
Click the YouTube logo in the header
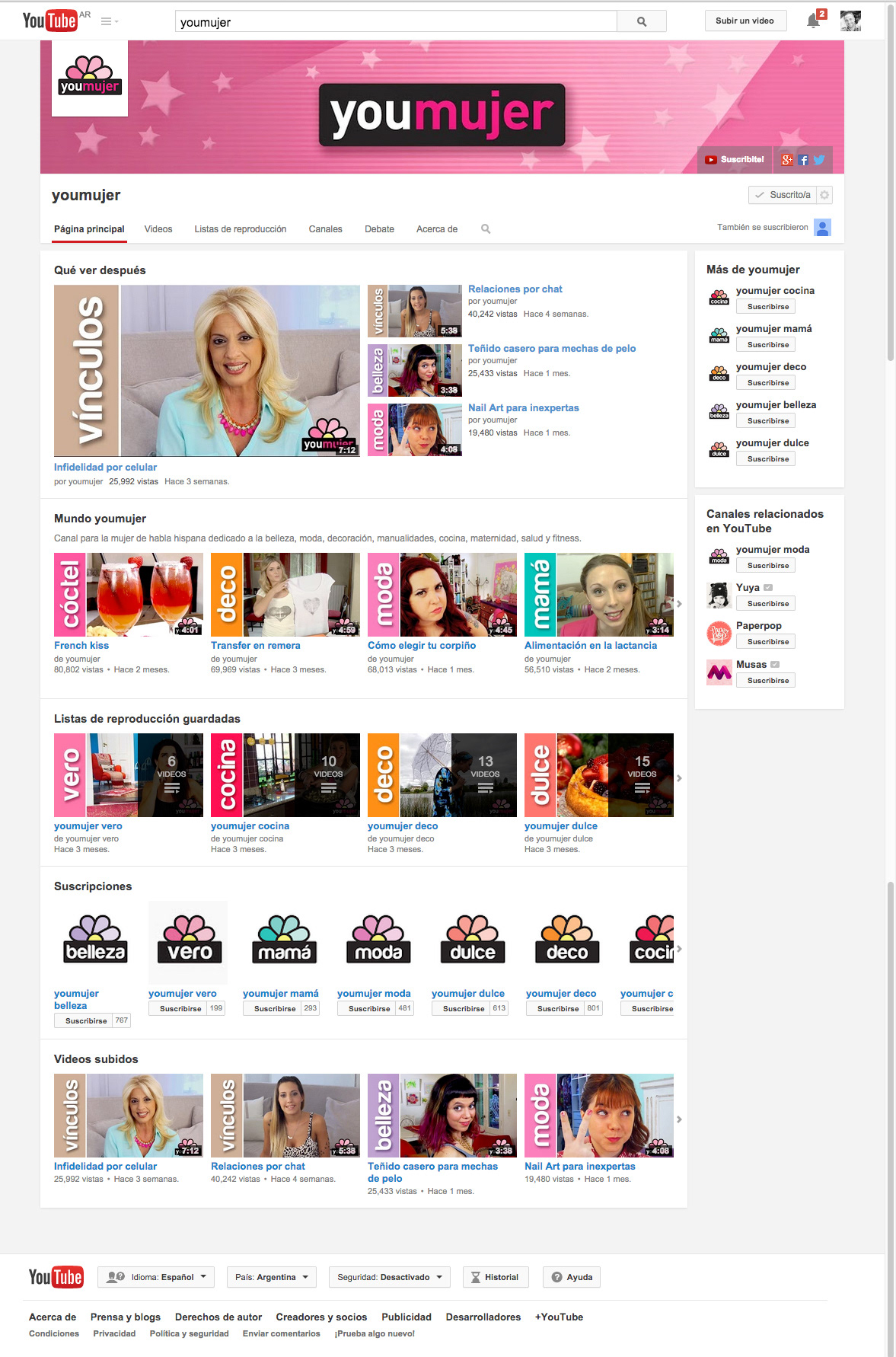pos(49,21)
